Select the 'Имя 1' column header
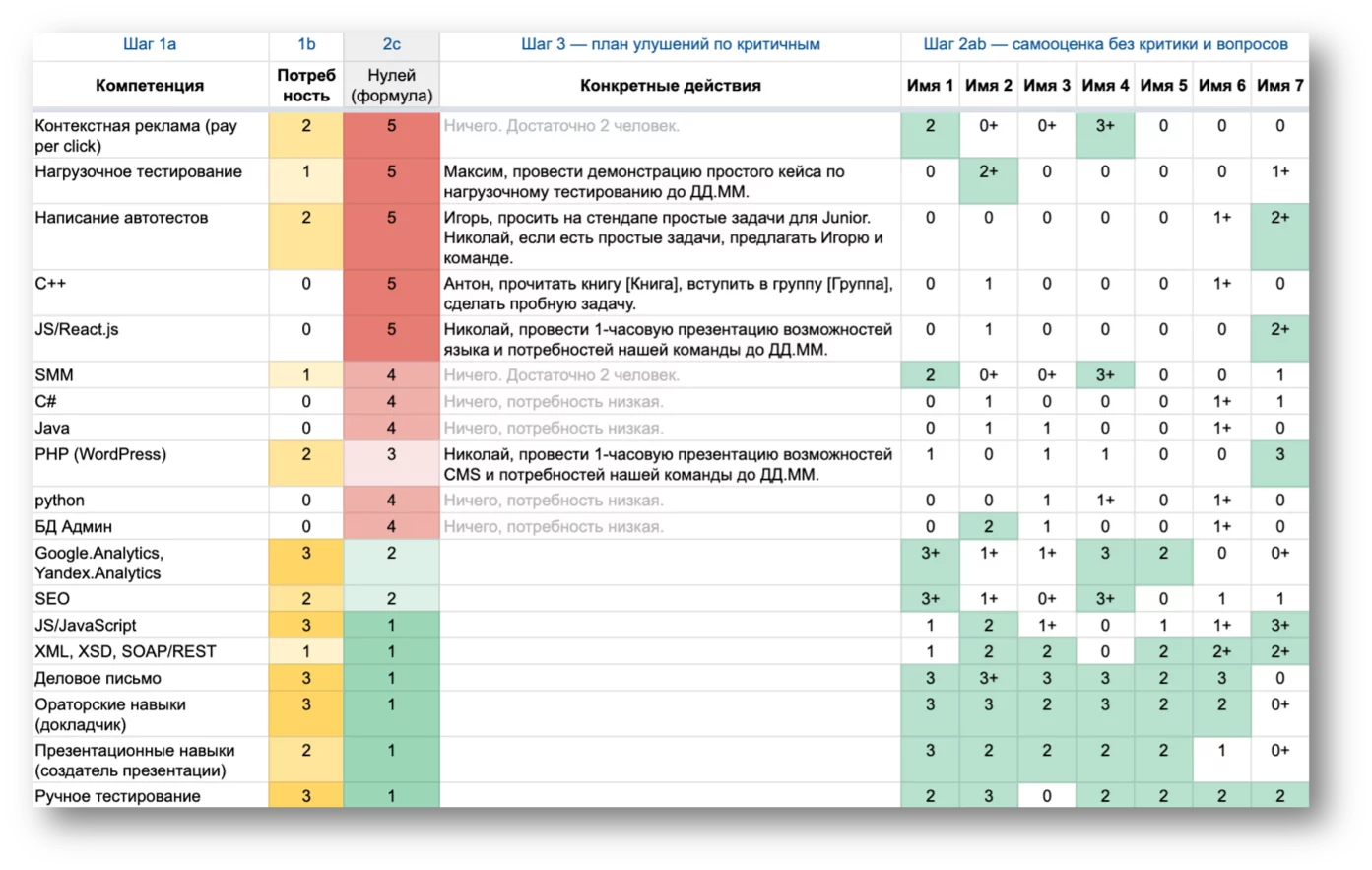The width and height of the screenshot is (1372, 870). [930, 86]
